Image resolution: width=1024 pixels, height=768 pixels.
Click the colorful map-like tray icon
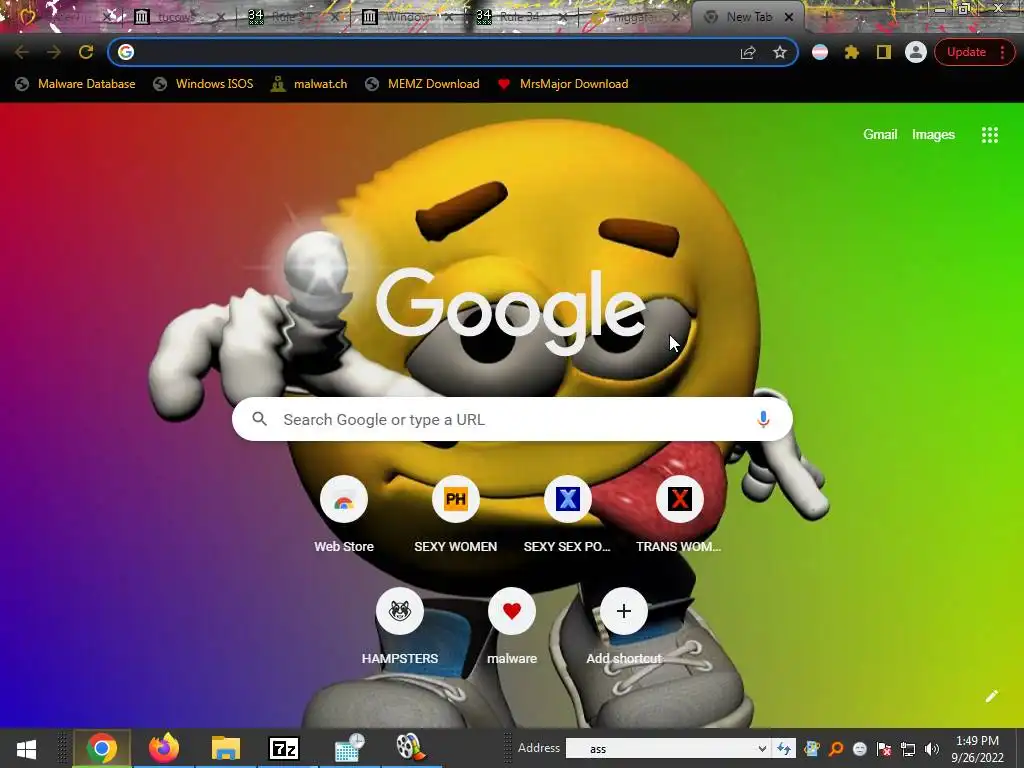[x=812, y=749]
